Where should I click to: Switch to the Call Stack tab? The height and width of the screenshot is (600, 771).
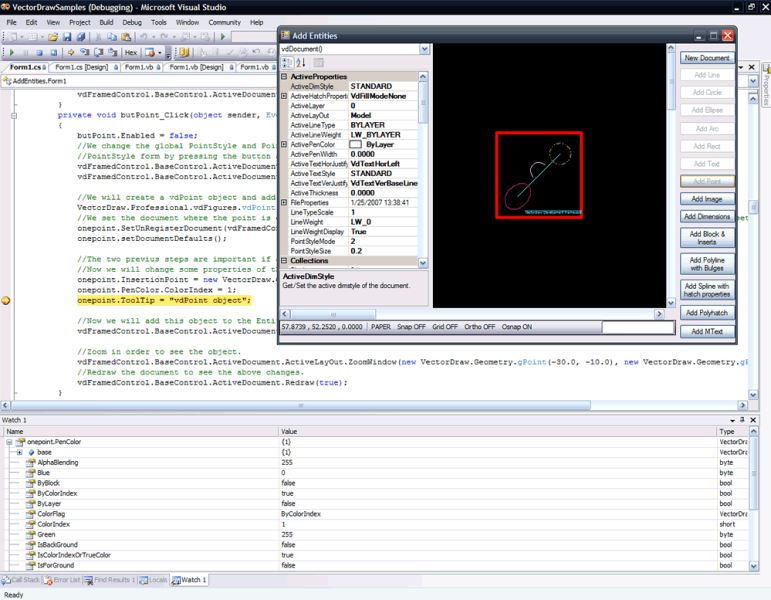20,580
